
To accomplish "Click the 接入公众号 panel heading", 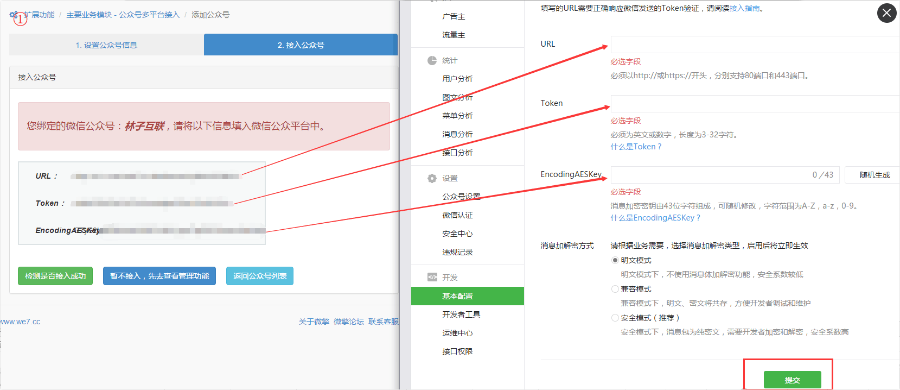I will coord(37,76).
